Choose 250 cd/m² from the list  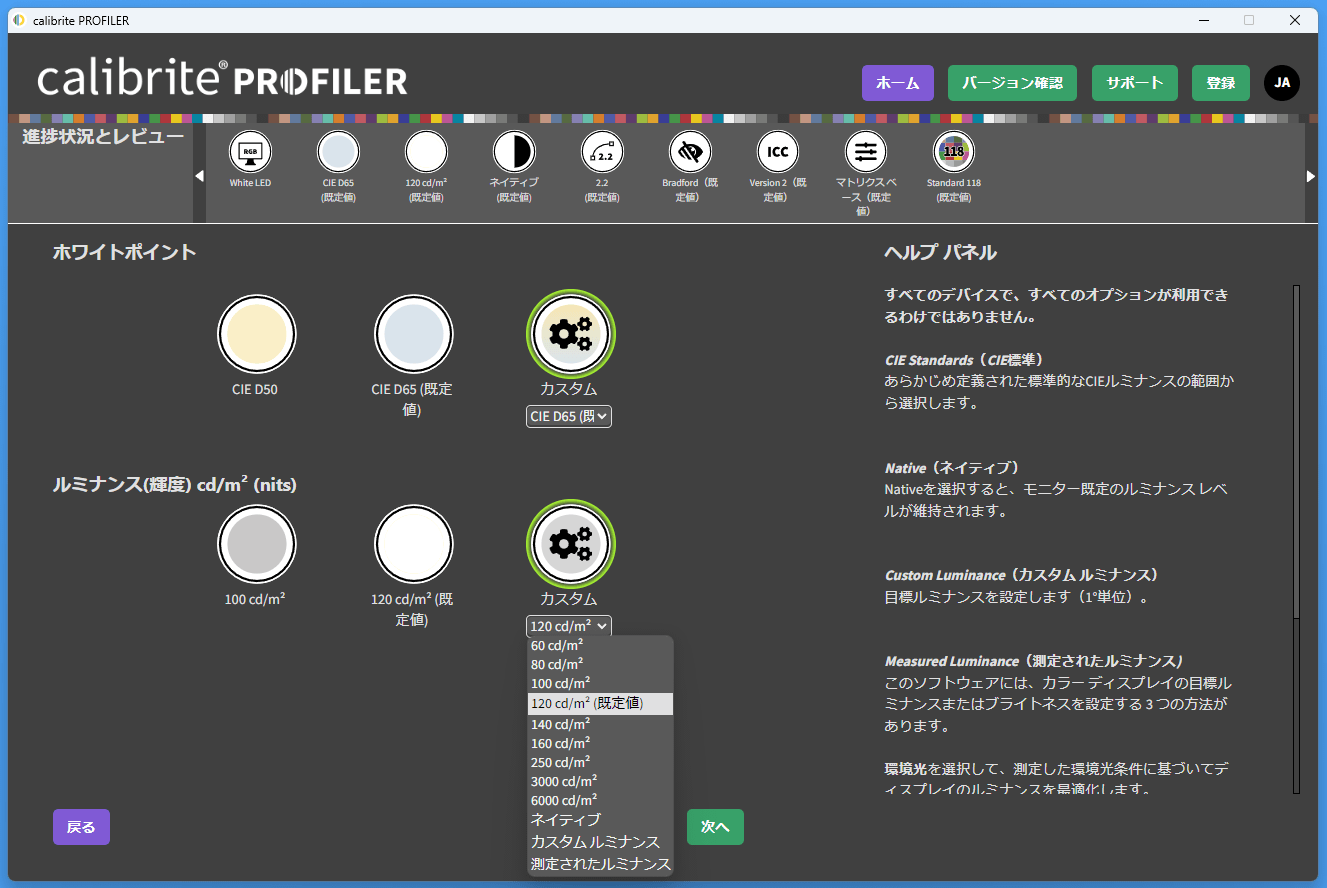600,762
